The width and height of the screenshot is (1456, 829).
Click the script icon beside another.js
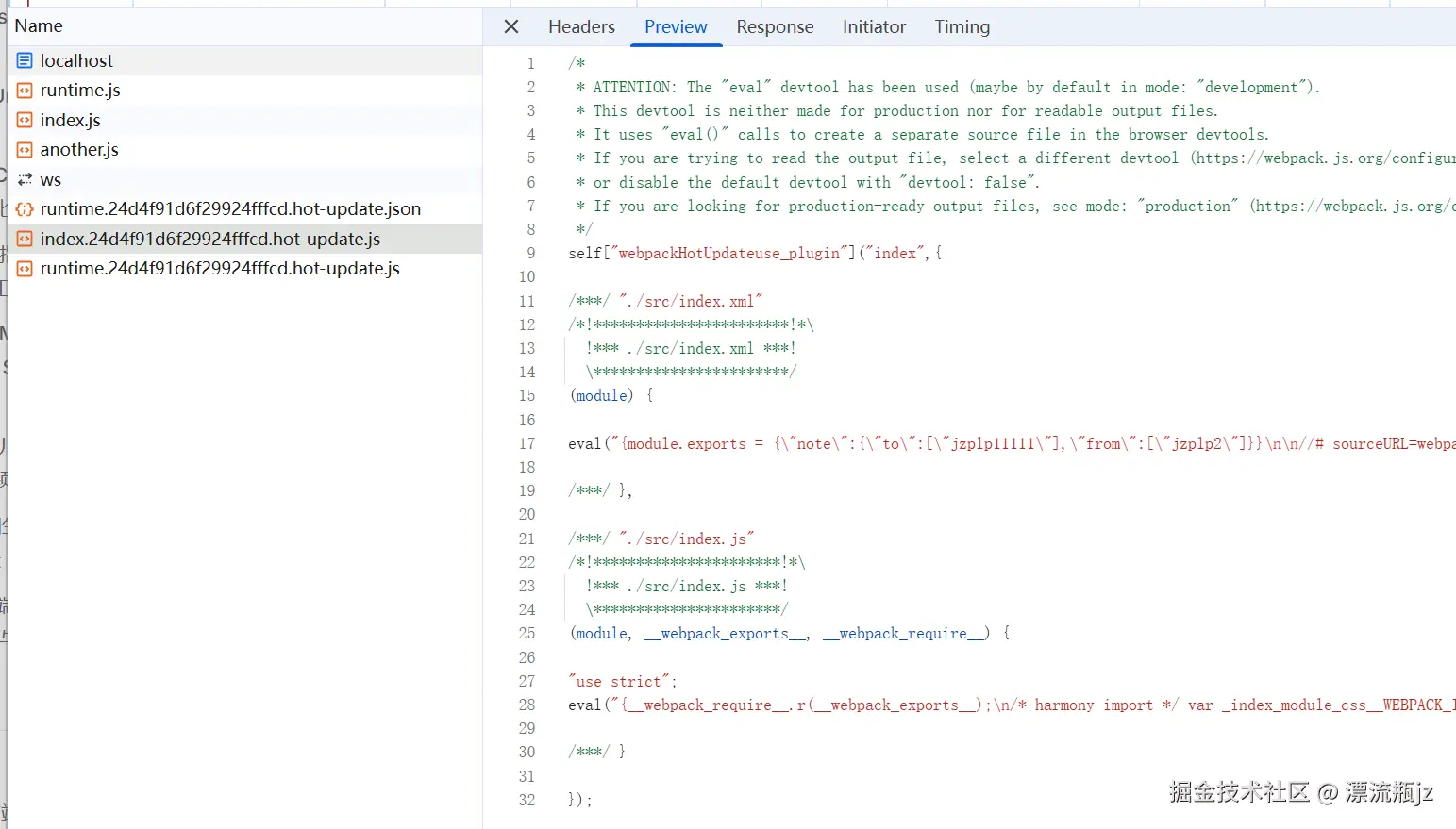[25, 150]
